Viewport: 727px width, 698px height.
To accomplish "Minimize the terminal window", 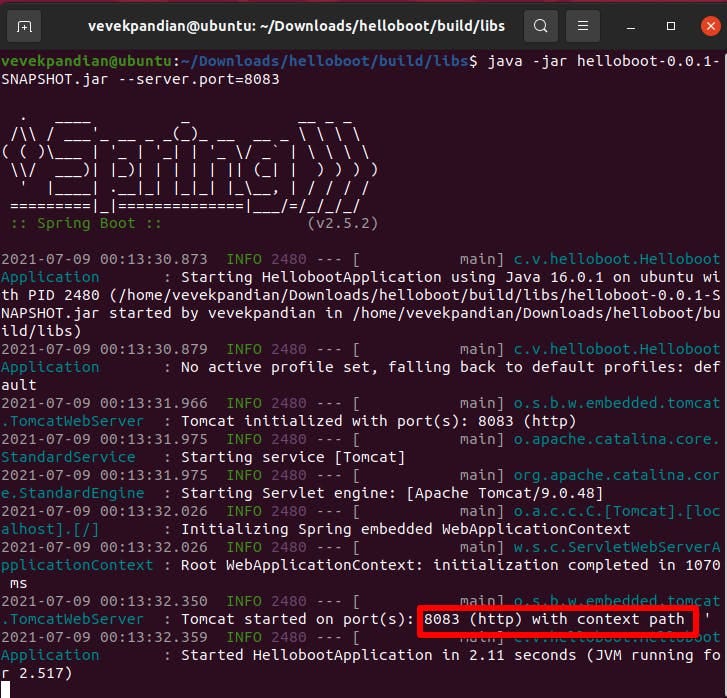I will pyautogui.click(x=631, y=27).
